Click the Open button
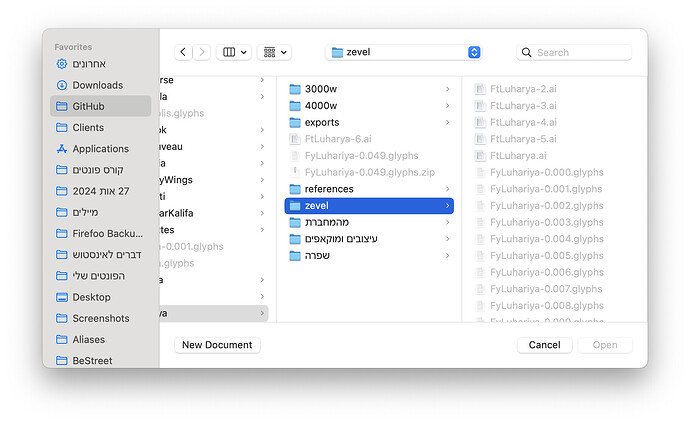The image size is (690, 423). point(605,345)
